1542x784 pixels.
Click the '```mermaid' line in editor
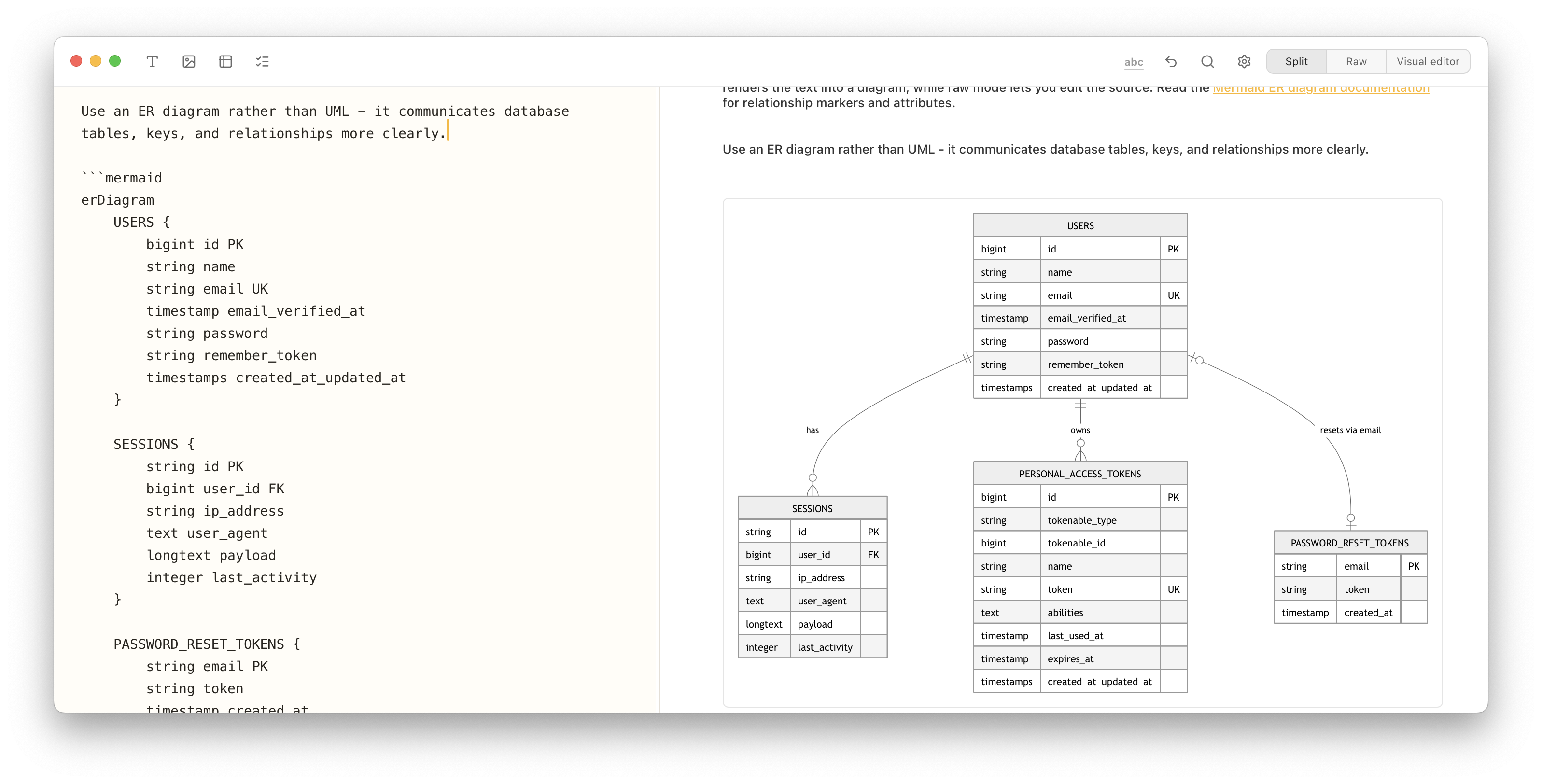[x=122, y=178]
